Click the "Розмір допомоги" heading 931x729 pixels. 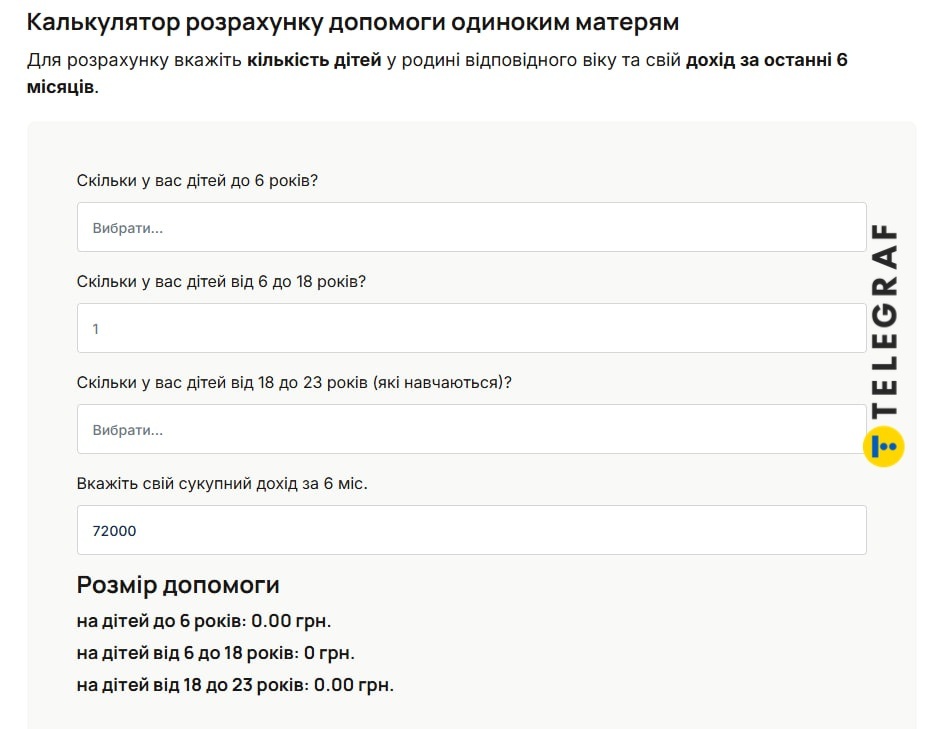178,585
